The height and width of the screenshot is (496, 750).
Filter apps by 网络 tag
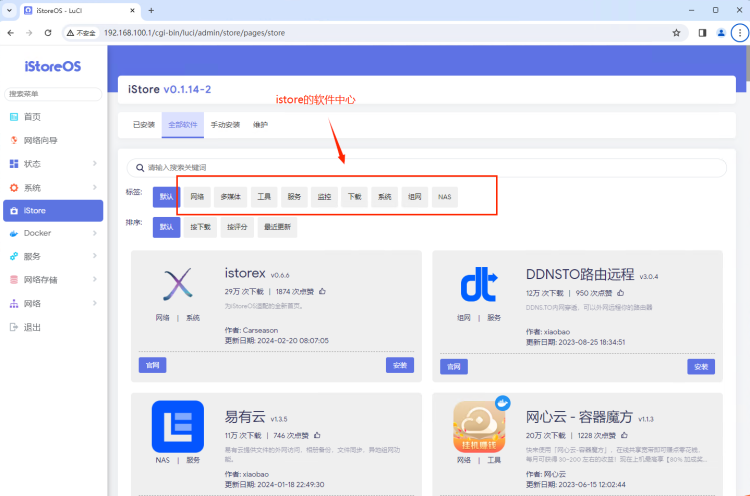(197, 197)
